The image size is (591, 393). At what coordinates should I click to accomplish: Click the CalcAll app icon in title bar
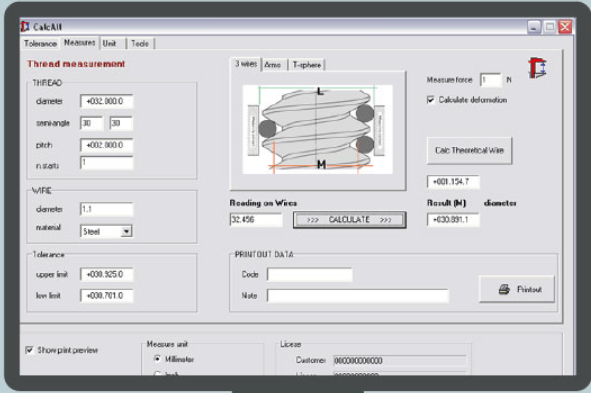pyautogui.click(x=25, y=27)
